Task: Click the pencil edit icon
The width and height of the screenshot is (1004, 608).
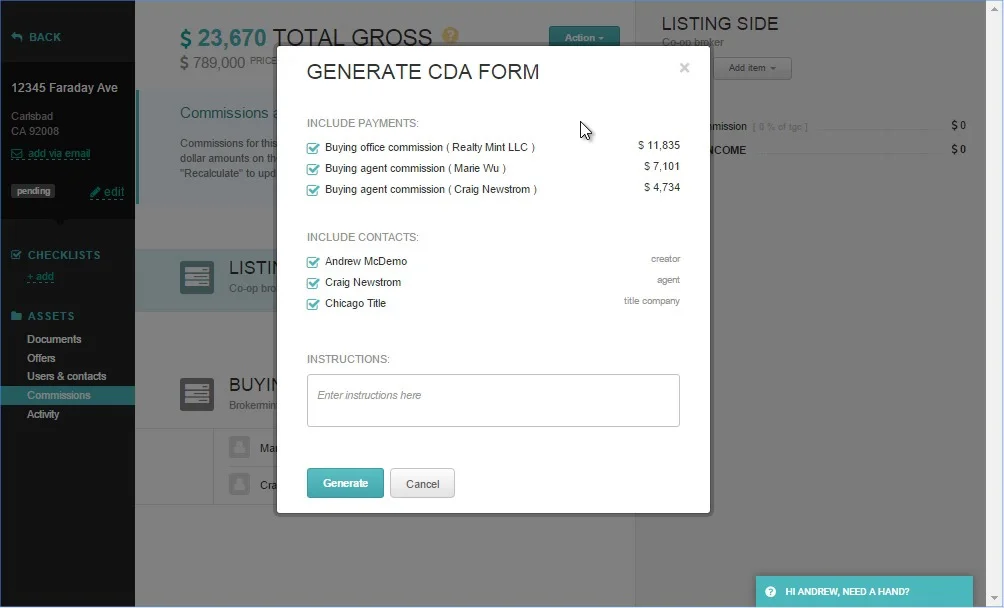Action: [x=95, y=191]
